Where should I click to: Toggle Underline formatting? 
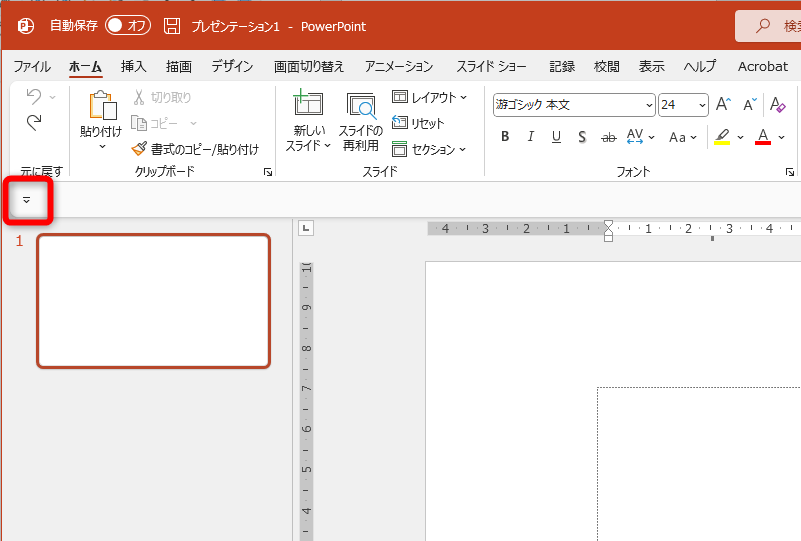(x=556, y=136)
